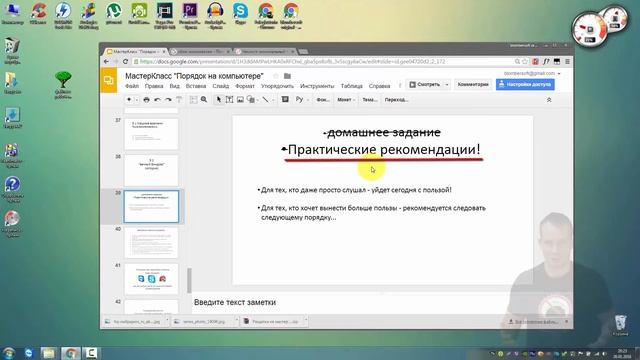
Task: Open the Chrome icon on the taskbar
Action: click(71, 353)
